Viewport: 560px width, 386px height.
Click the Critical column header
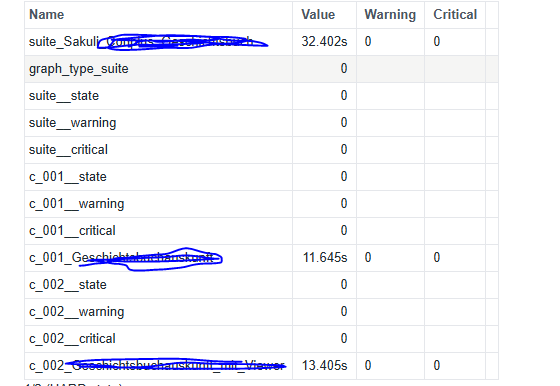[x=455, y=15]
